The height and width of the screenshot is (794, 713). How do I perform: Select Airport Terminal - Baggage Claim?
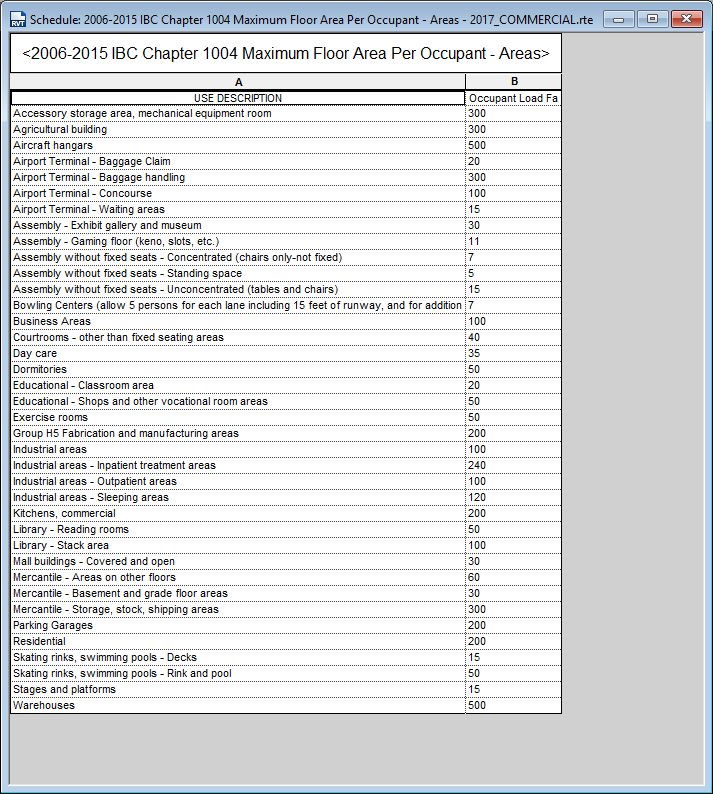pos(238,162)
